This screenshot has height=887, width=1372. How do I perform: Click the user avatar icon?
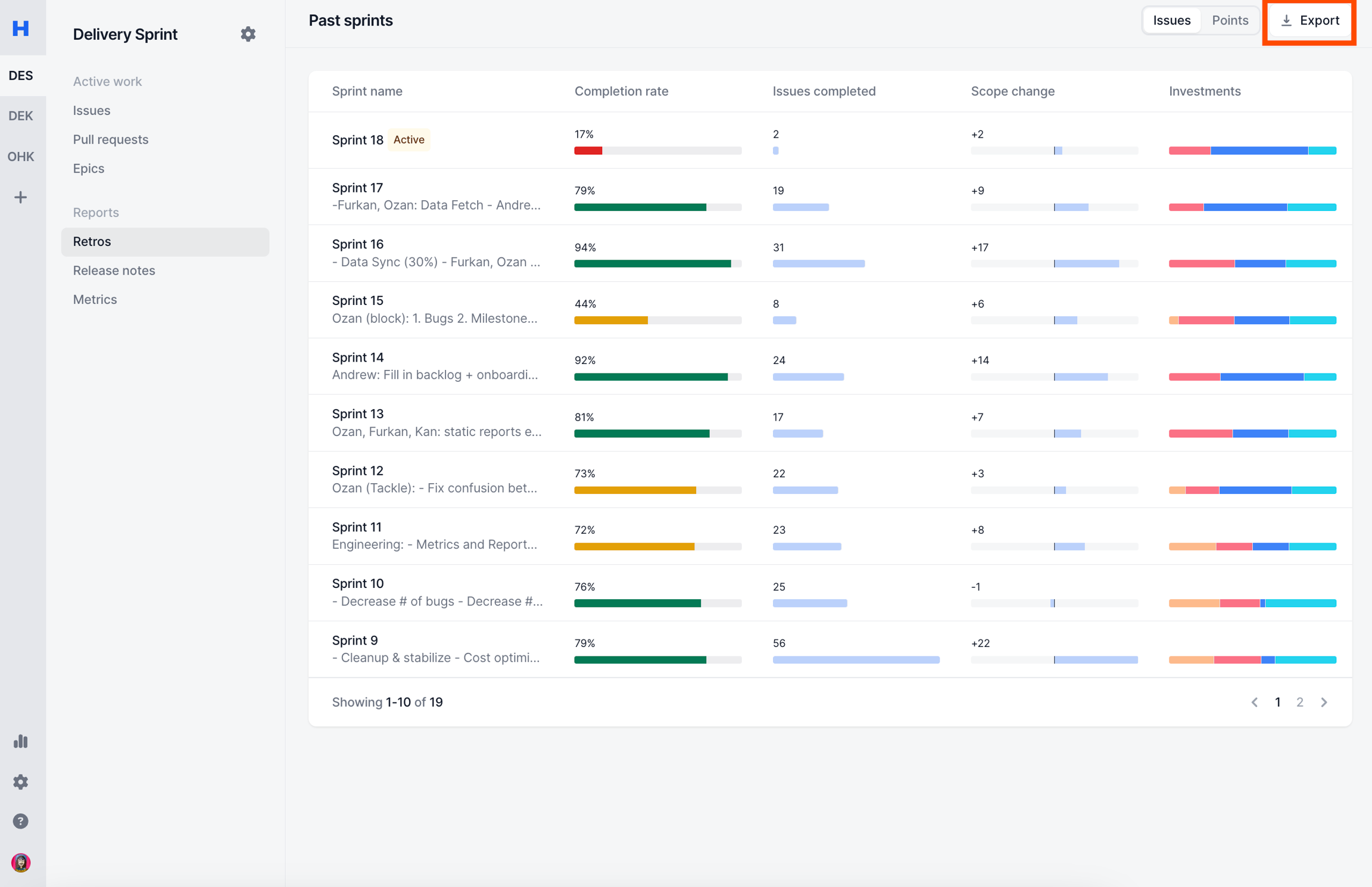(x=21, y=862)
